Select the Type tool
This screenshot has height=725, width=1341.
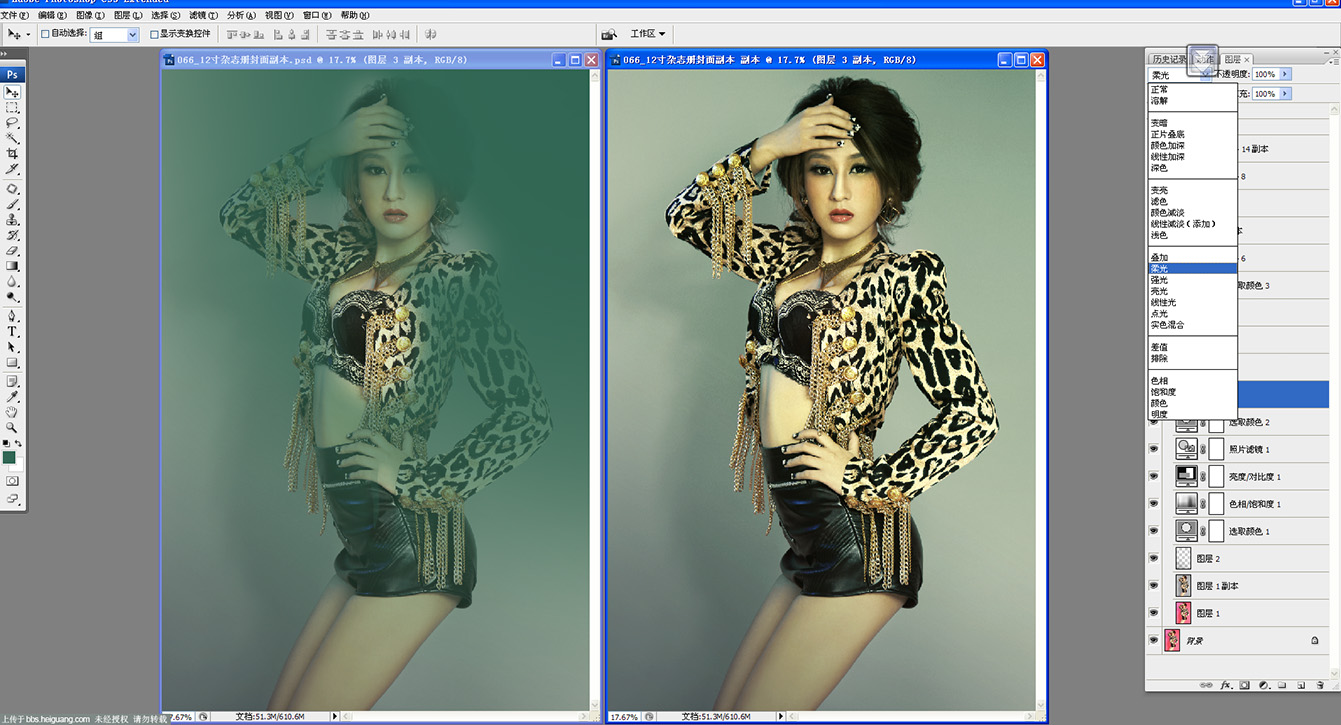[x=12, y=331]
